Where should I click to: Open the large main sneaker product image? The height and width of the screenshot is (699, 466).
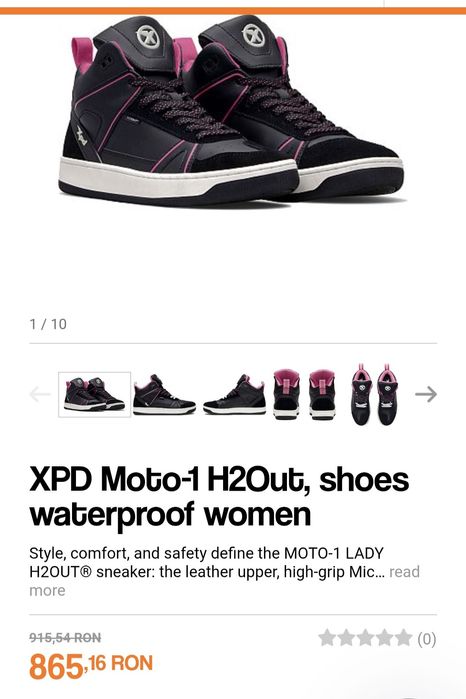[232, 111]
